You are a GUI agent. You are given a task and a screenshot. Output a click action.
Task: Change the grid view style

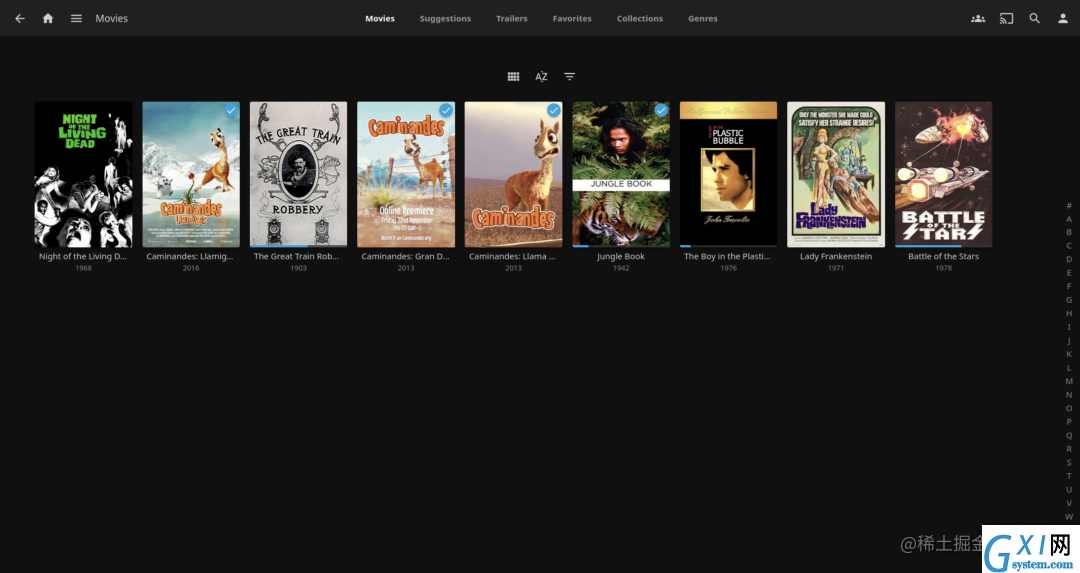click(513, 76)
